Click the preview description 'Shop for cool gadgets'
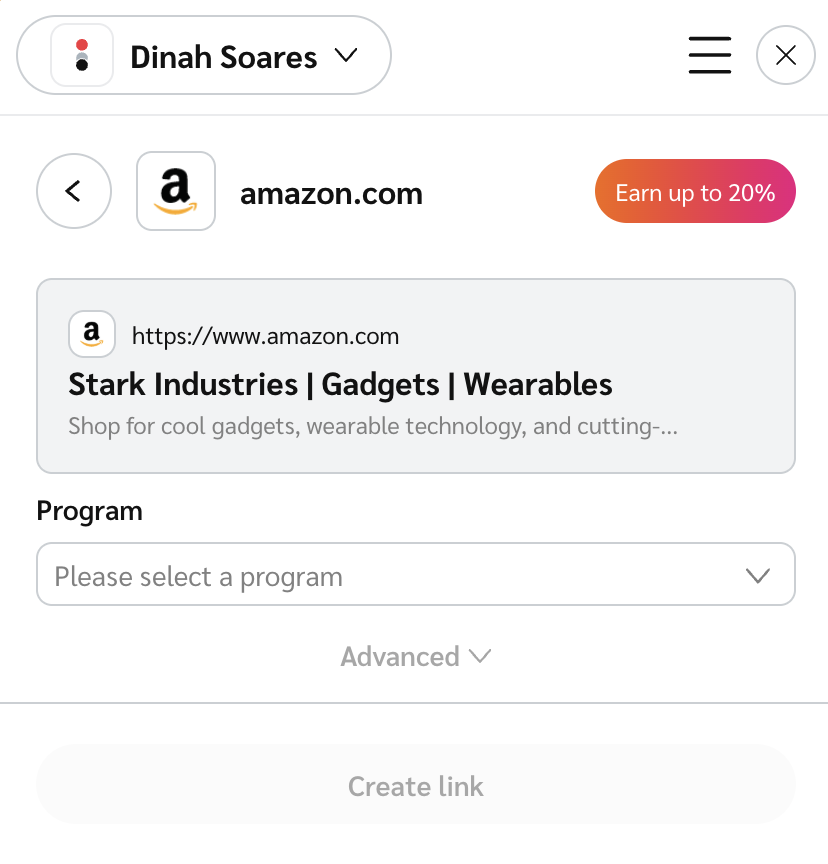 373,427
